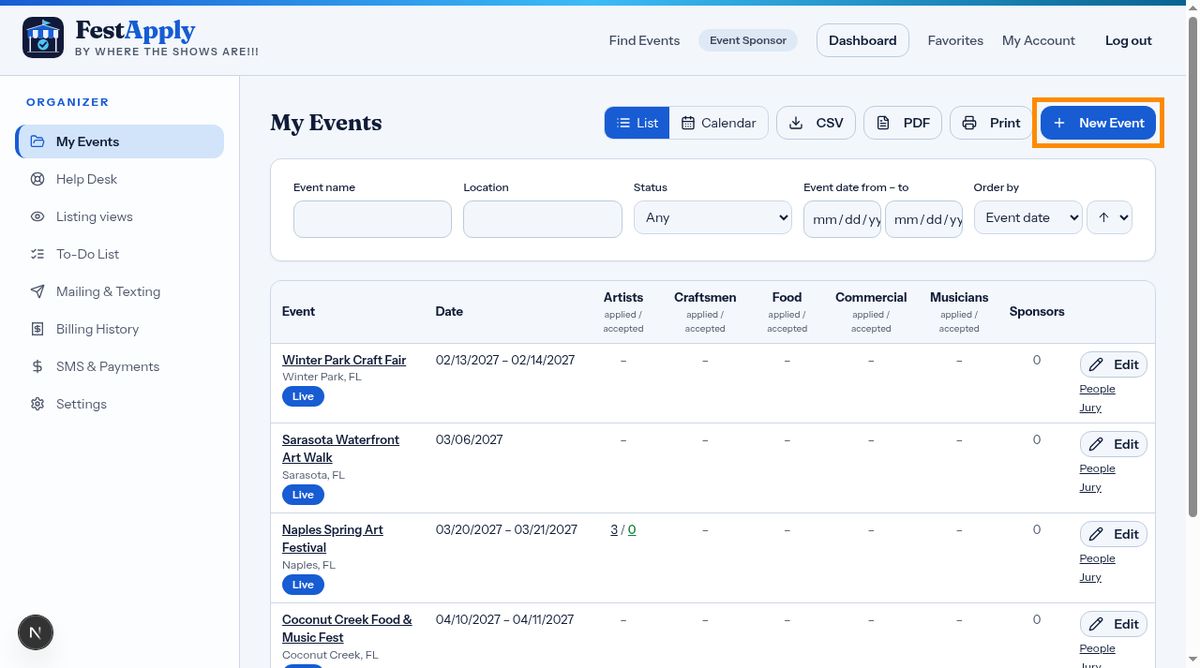Export events as PDF
This screenshot has height=668, width=1200.
[x=903, y=123]
